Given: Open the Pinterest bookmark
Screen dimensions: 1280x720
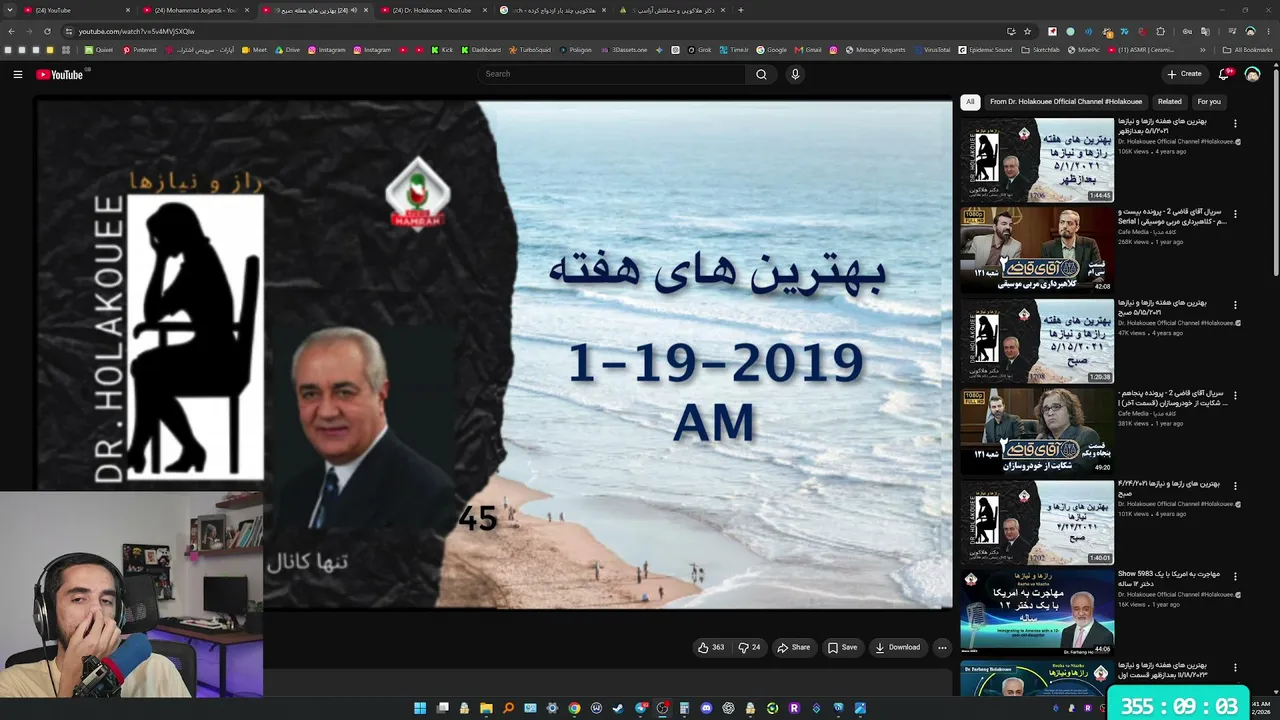Looking at the screenshot, I should coord(140,49).
